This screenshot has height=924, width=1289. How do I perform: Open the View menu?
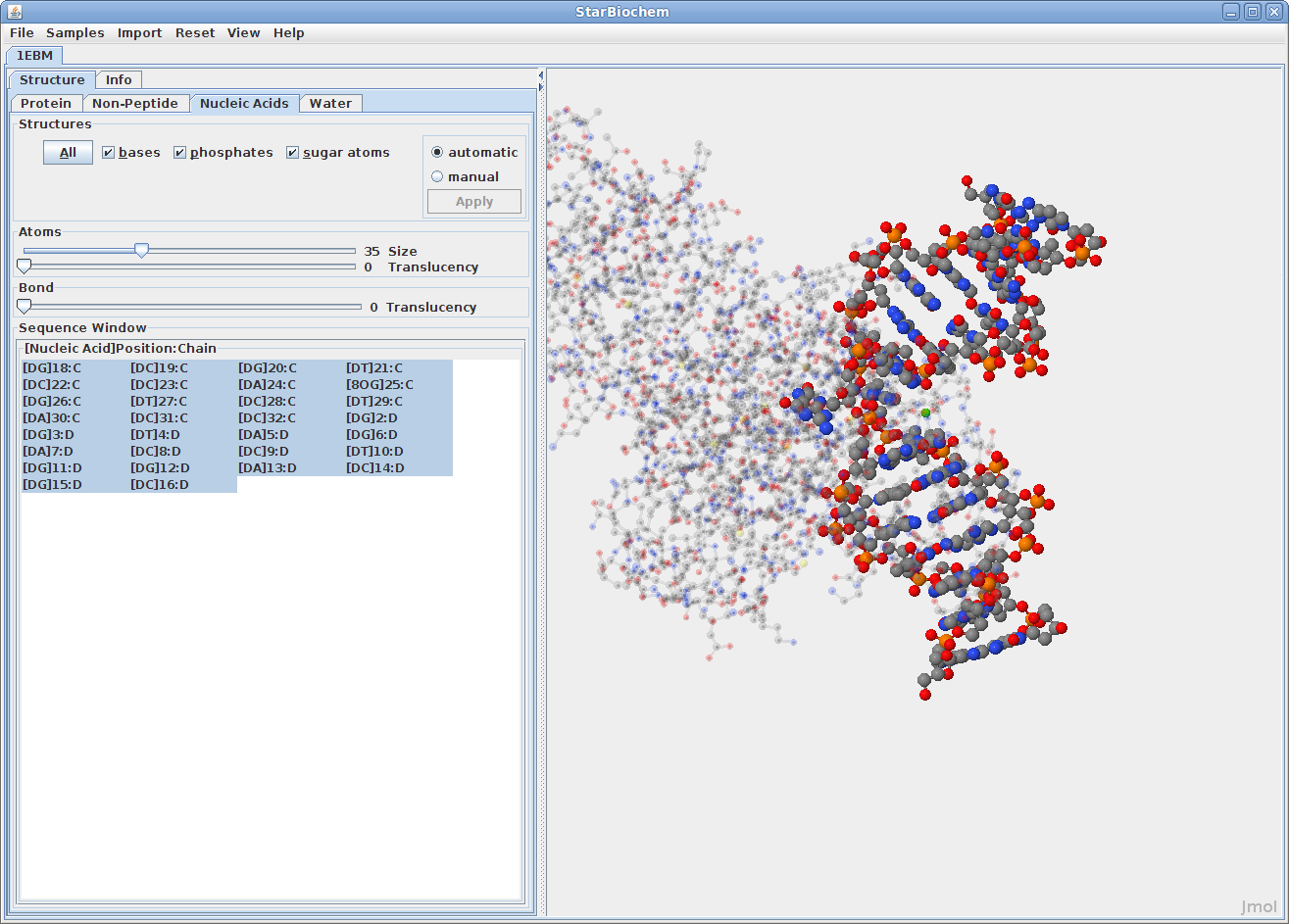tap(244, 32)
